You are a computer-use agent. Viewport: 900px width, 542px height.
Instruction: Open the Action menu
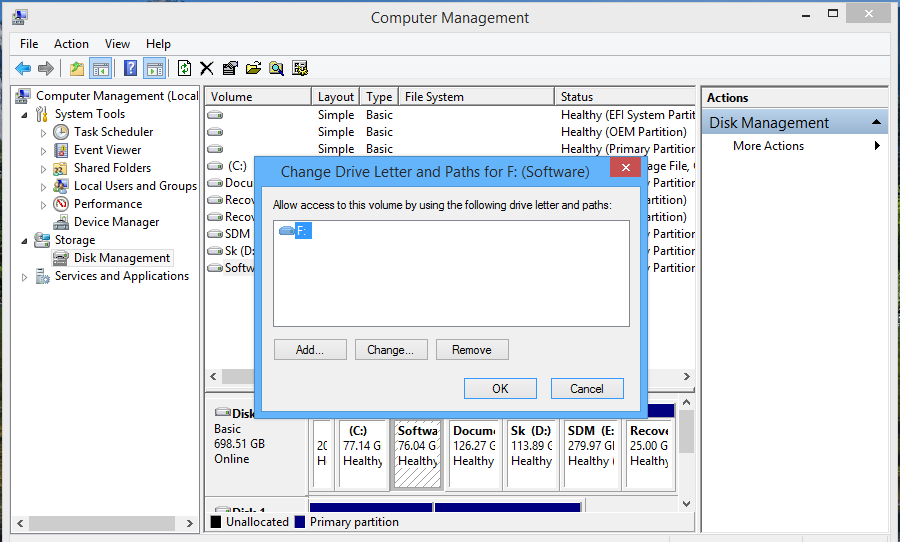pyautogui.click(x=71, y=44)
